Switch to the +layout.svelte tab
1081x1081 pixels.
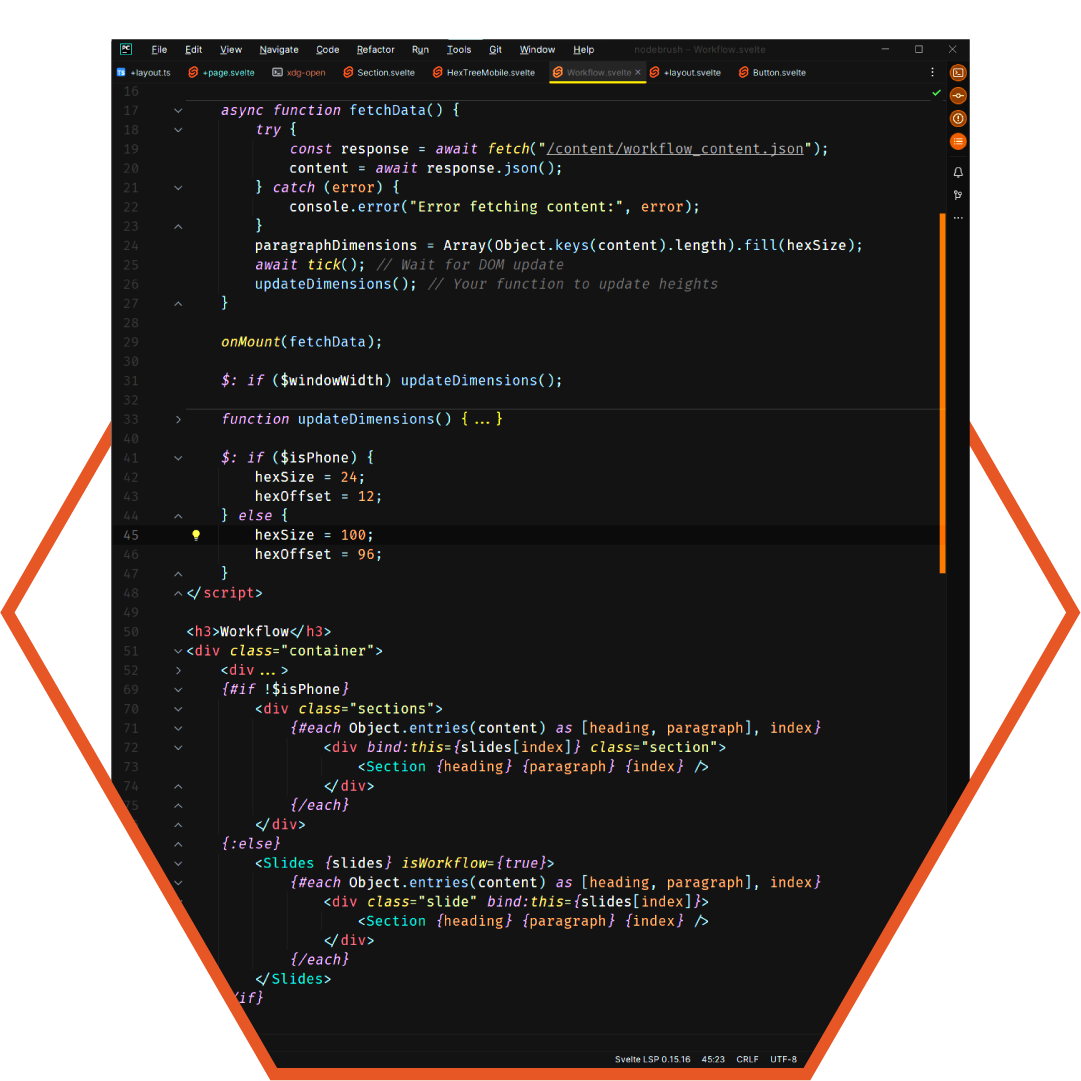coord(685,72)
